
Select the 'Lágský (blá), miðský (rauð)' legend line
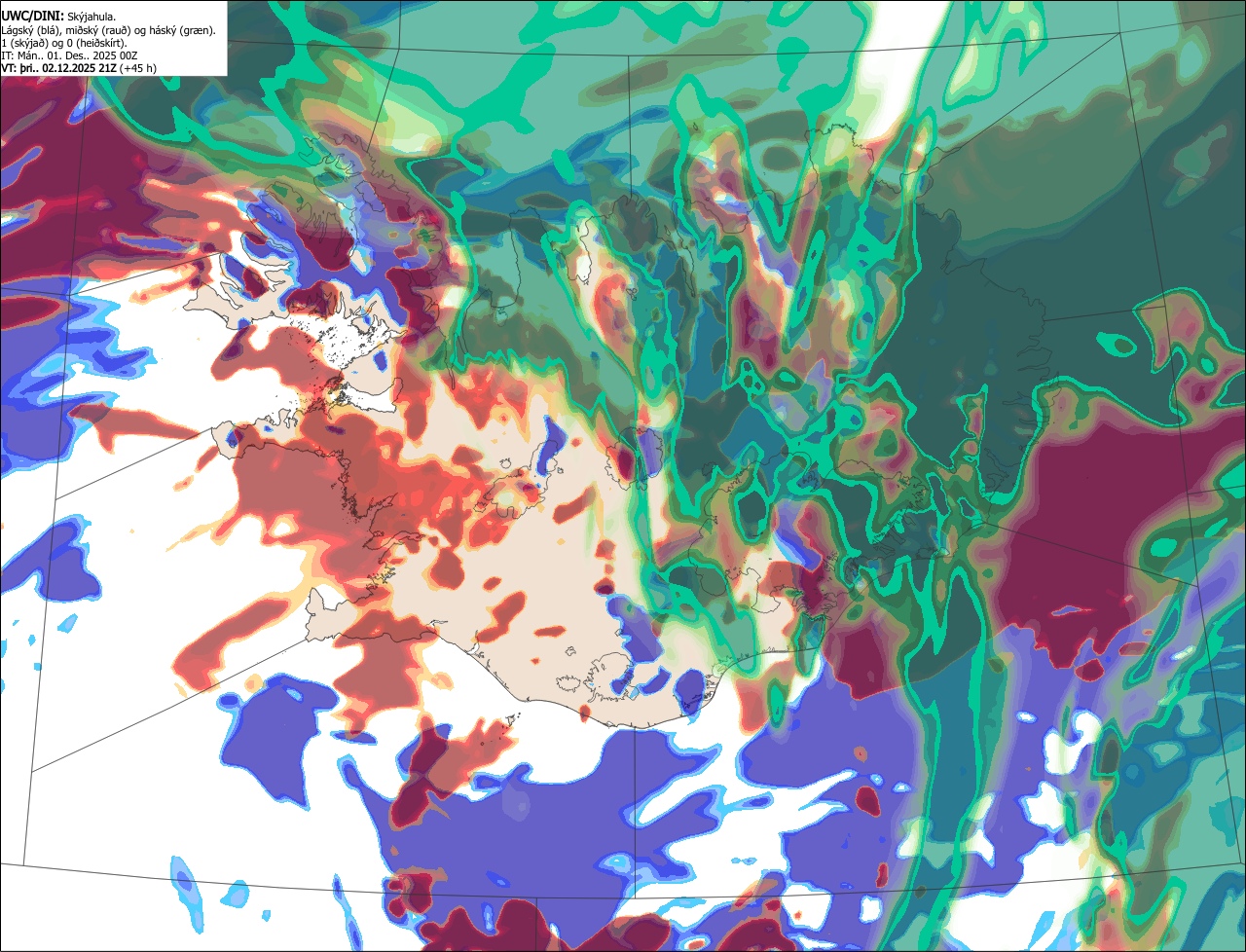pyautogui.click(x=109, y=30)
